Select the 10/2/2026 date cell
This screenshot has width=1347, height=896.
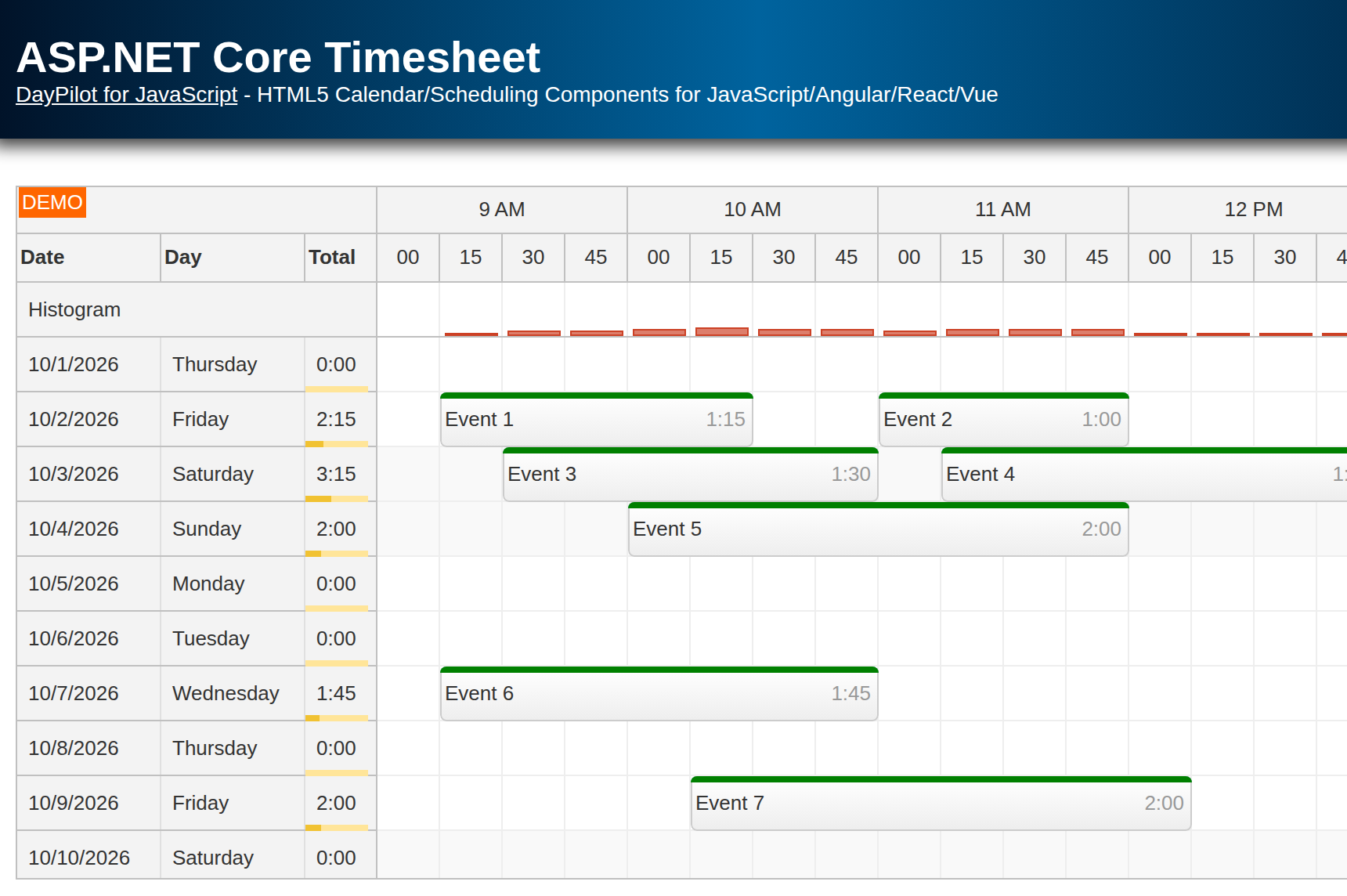point(88,419)
